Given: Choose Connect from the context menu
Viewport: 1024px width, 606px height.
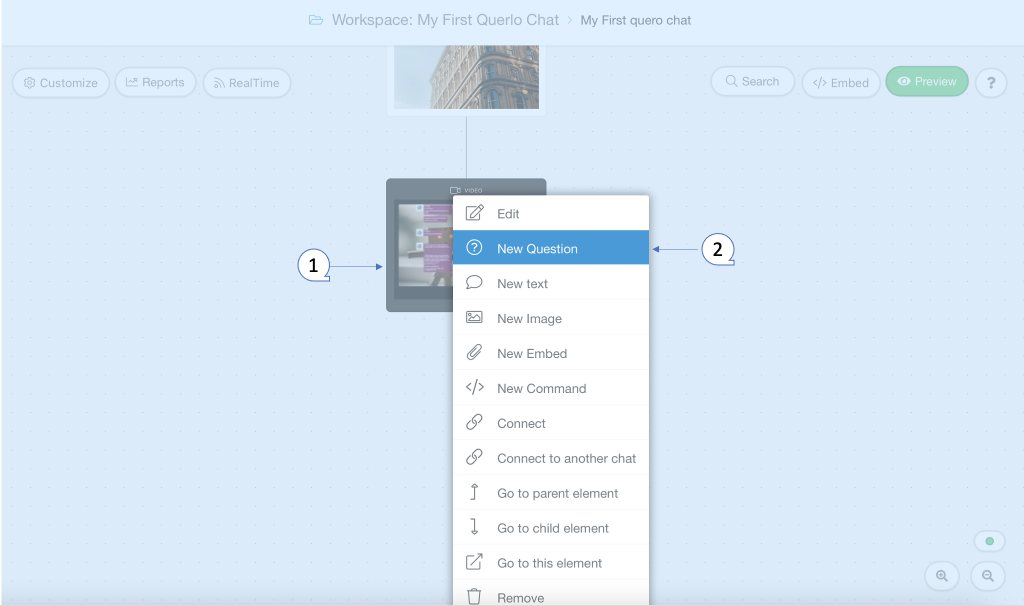Looking at the screenshot, I should click(551, 423).
